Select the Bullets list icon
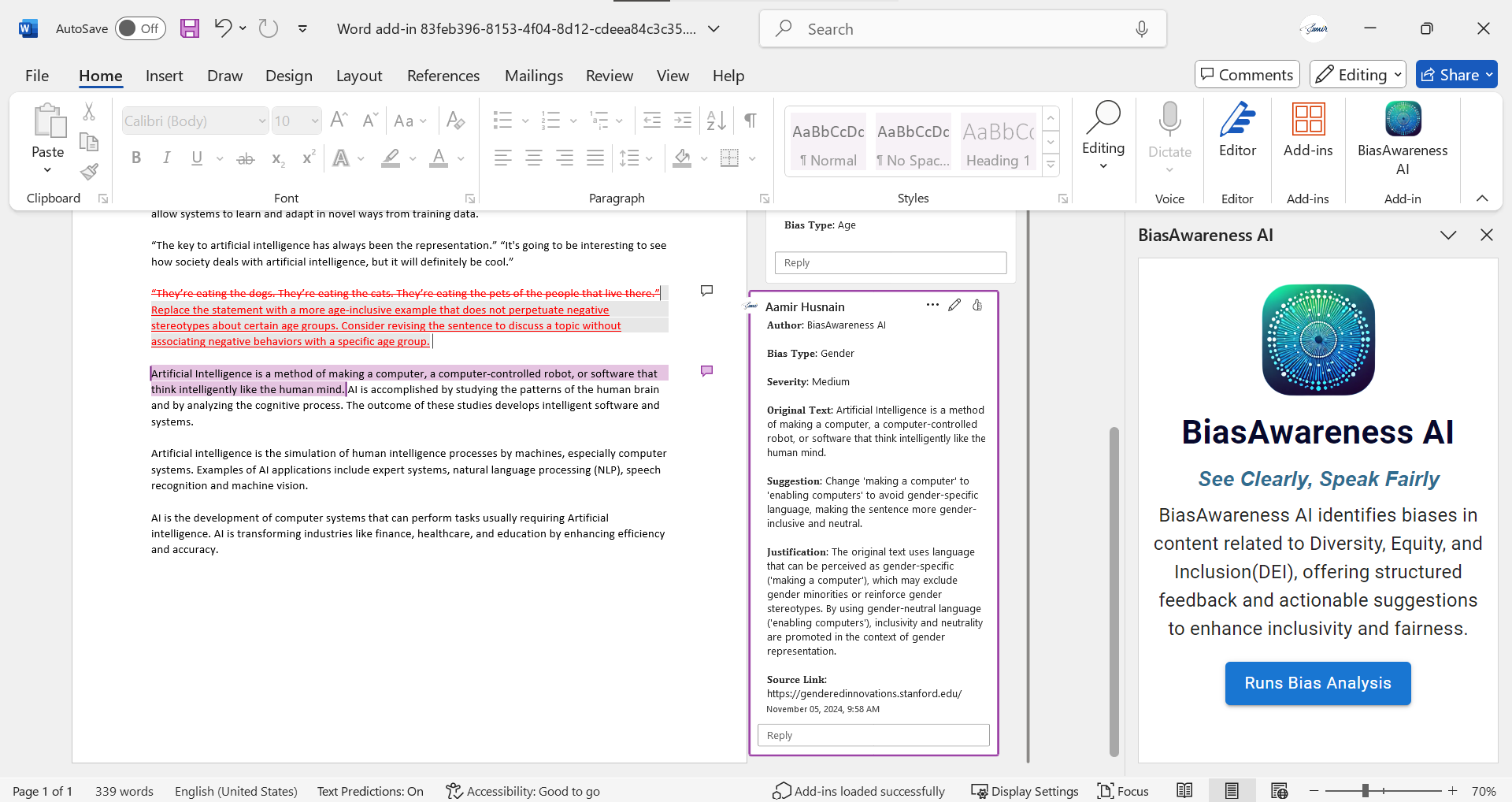Image resolution: width=1512 pixels, height=802 pixels. 502,121
